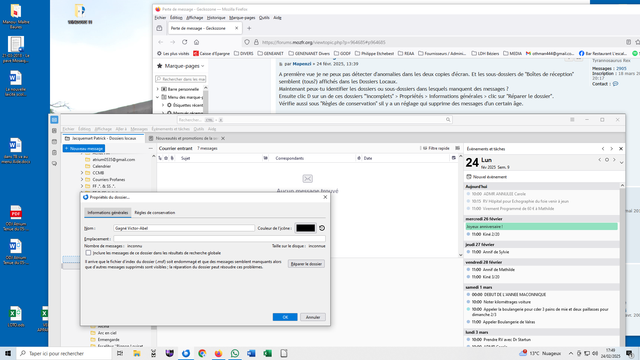
Task: Select Calendrier folder in tree
Action: (102, 166)
